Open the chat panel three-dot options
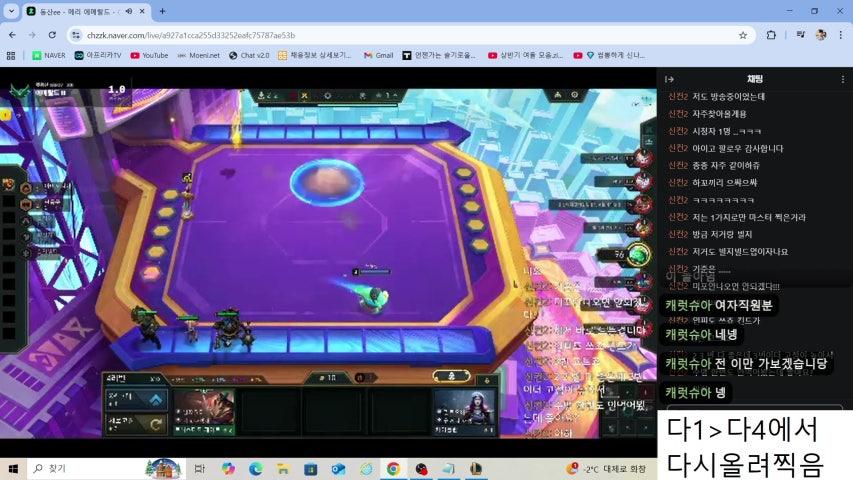853x480 pixels. (x=843, y=79)
